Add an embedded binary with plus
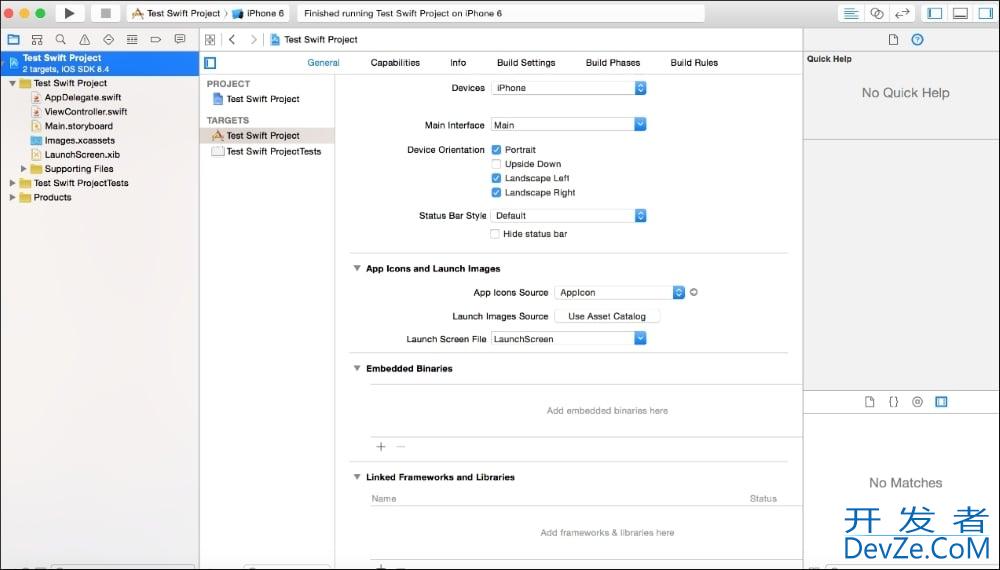Image resolution: width=1000 pixels, height=570 pixels. pyautogui.click(x=381, y=447)
